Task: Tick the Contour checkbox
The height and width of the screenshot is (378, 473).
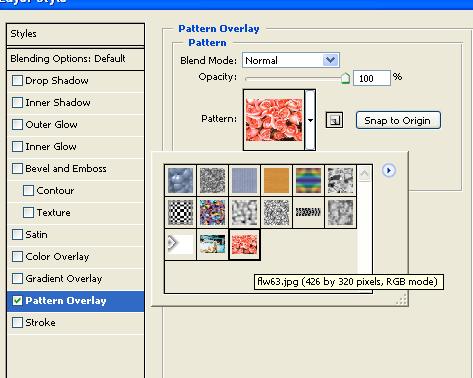Action: [x=28, y=191]
